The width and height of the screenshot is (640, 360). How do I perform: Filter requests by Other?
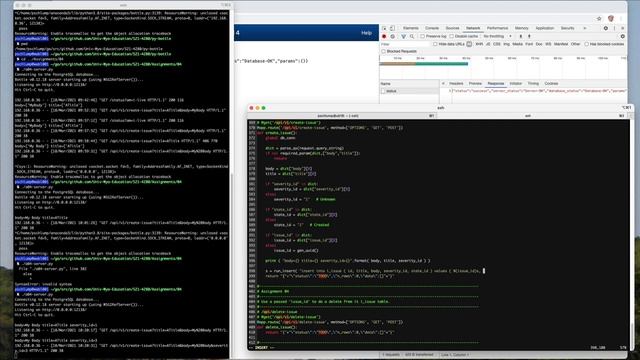tap(576, 44)
